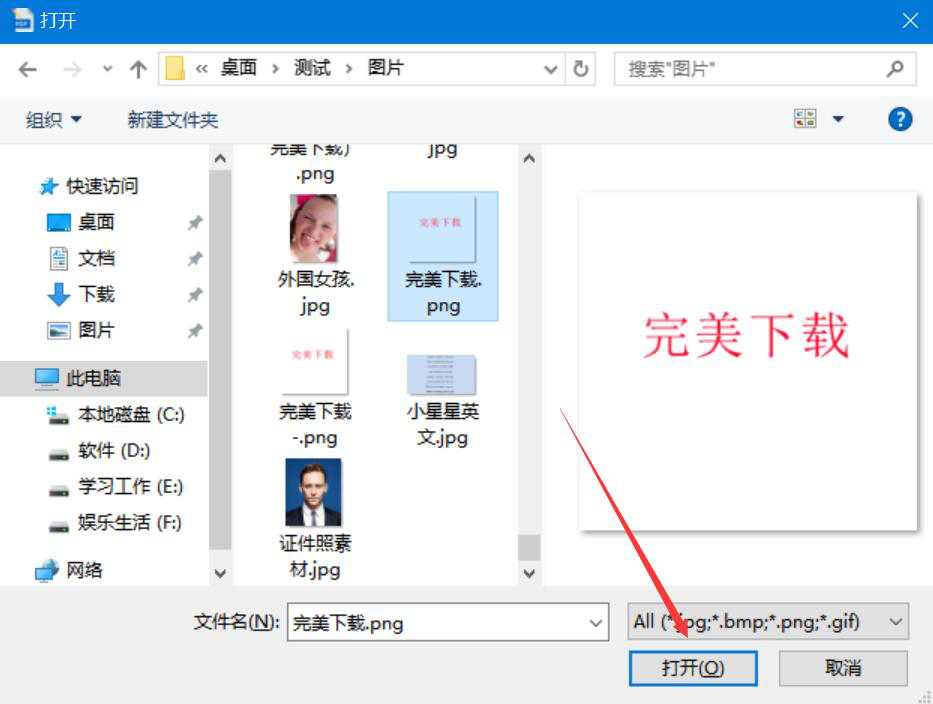
Task: Select 桌面 in the address path
Action: click(239, 68)
